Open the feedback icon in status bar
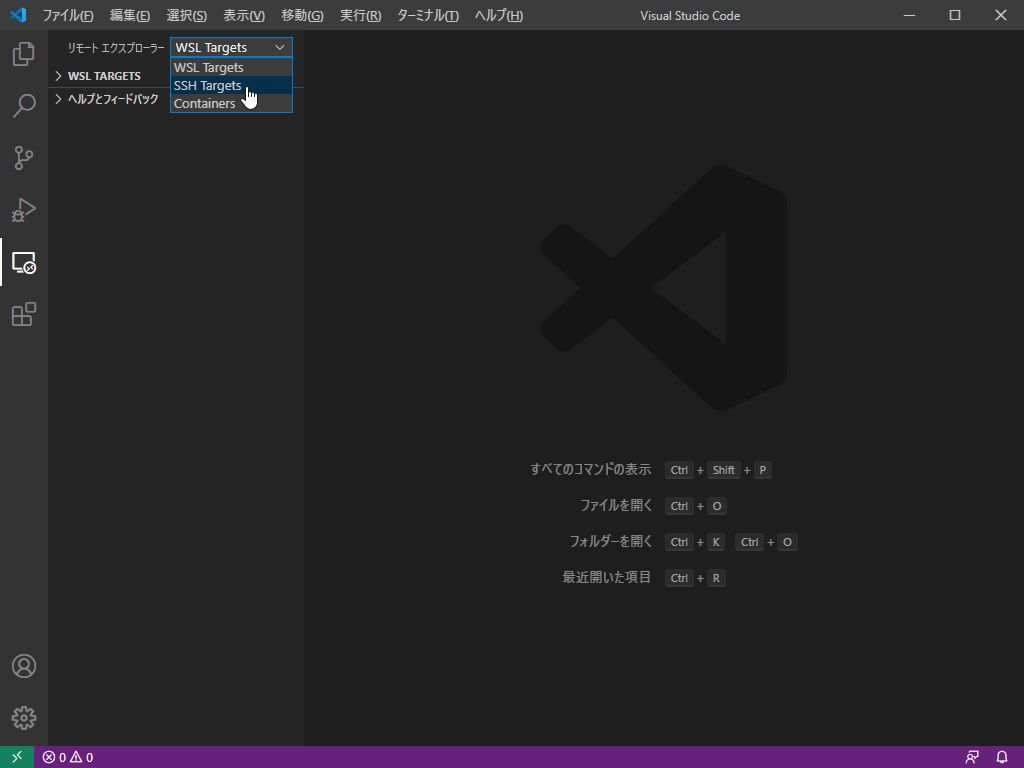Screen dimensions: 1024x768 [x=972, y=757]
